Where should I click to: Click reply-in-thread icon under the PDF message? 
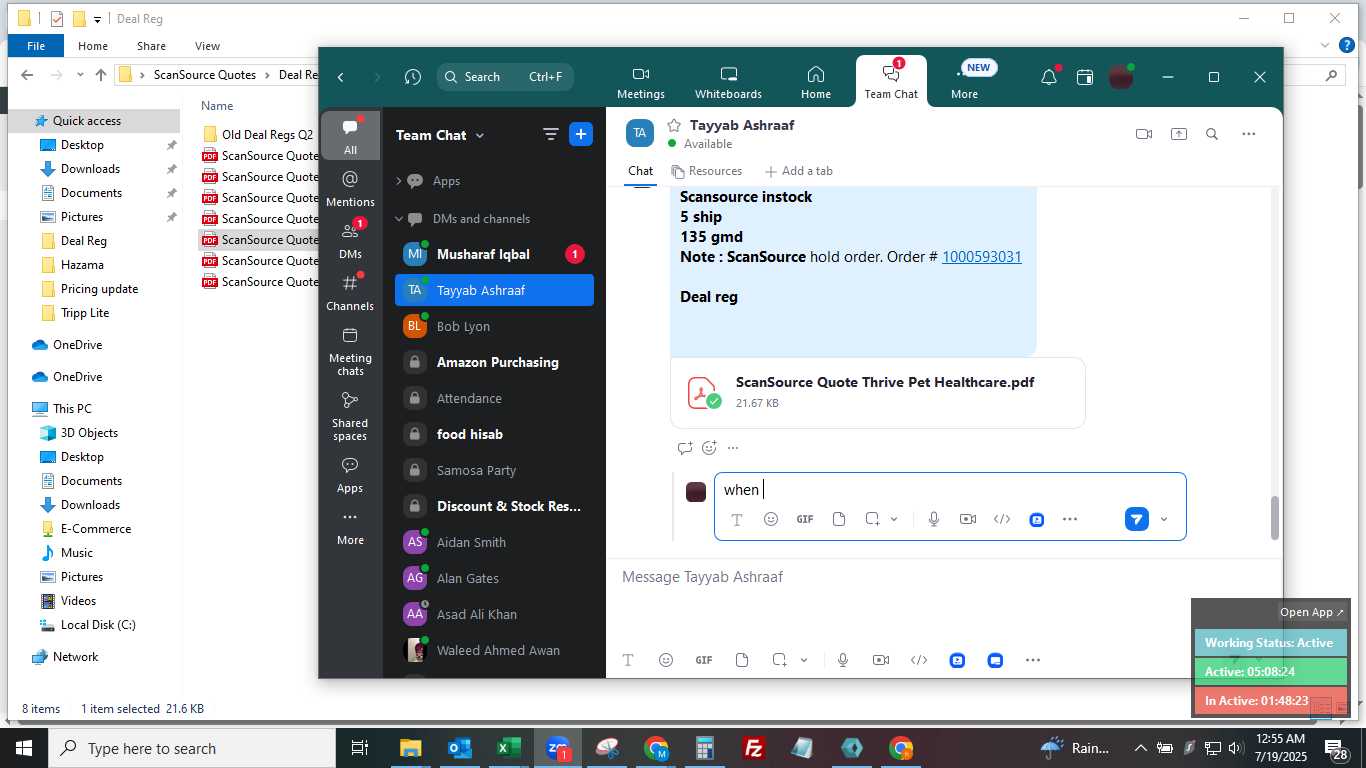click(x=685, y=448)
